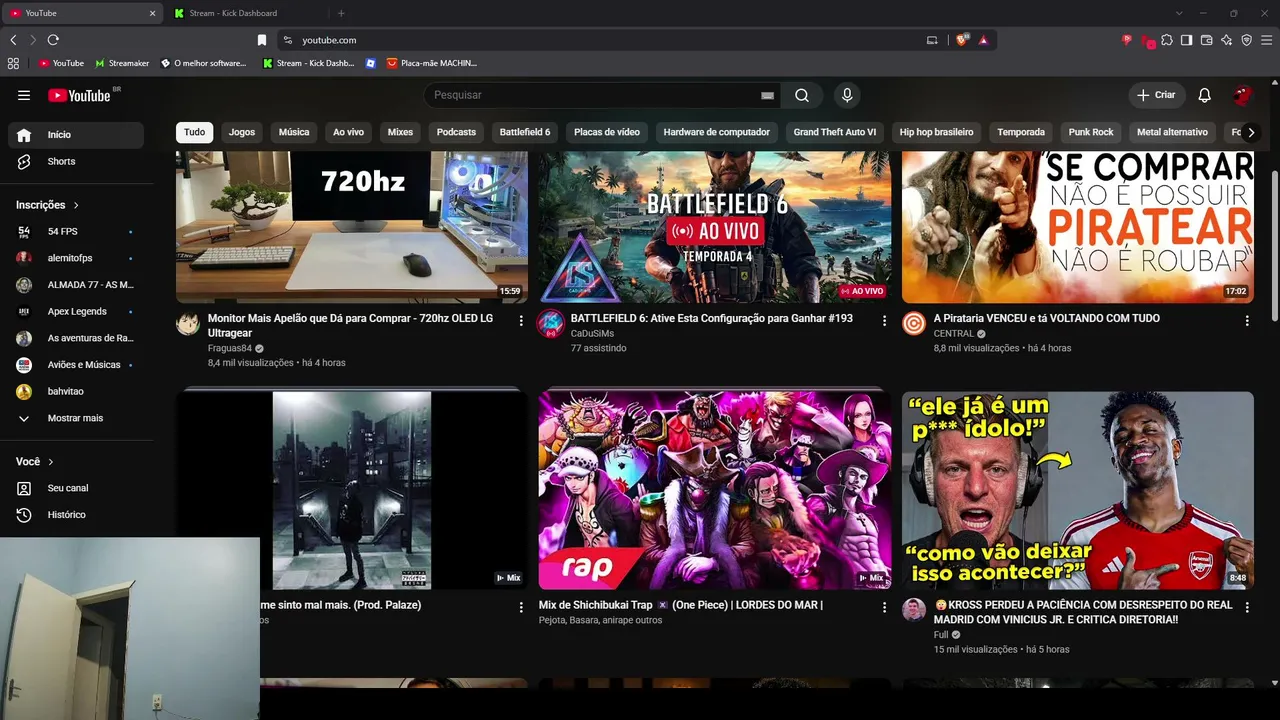Open options for KROSS PERDEU A PACIÊNCIA video
Image resolution: width=1280 pixels, height=720 pixels.
[1247, 607]
